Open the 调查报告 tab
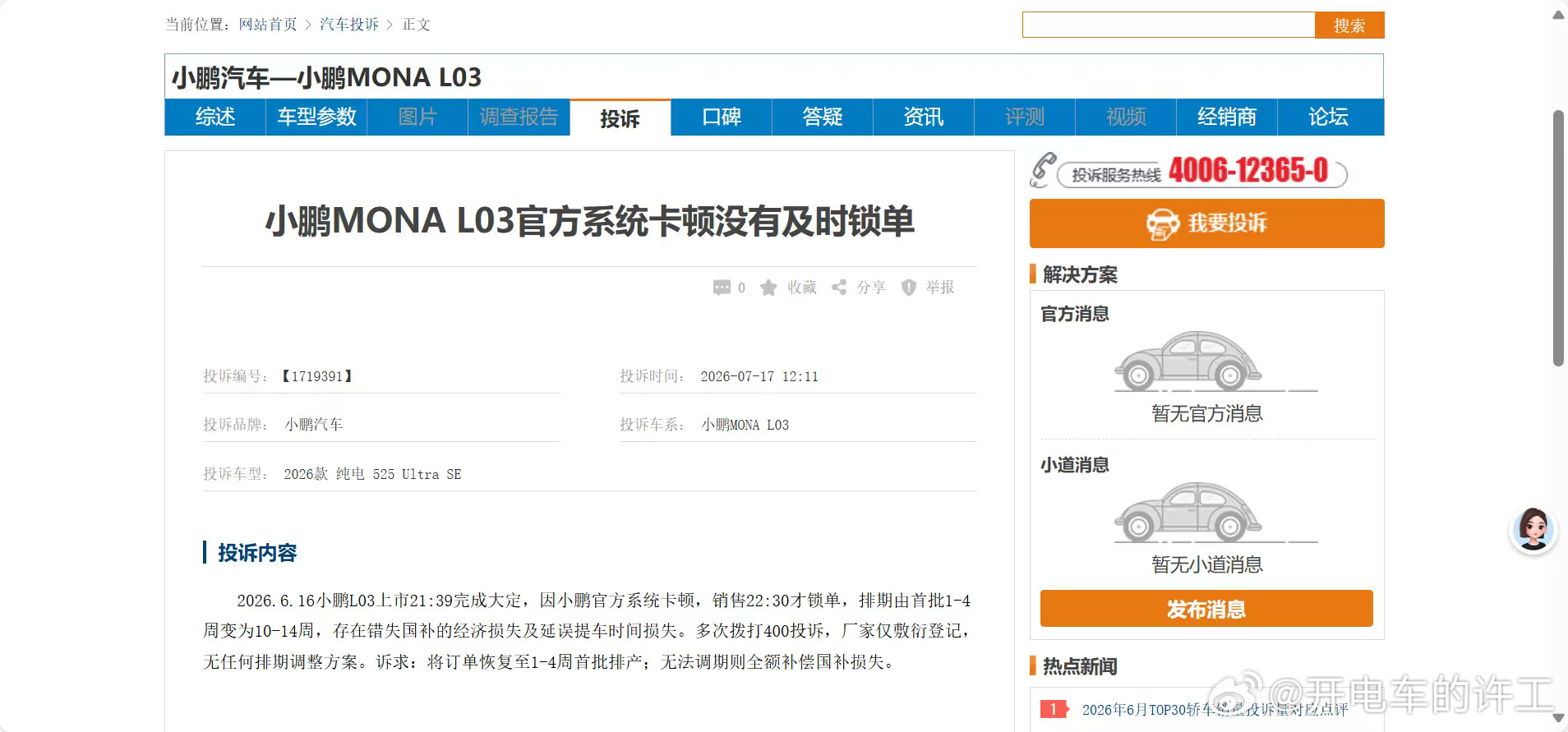 [x=519, y=117]
